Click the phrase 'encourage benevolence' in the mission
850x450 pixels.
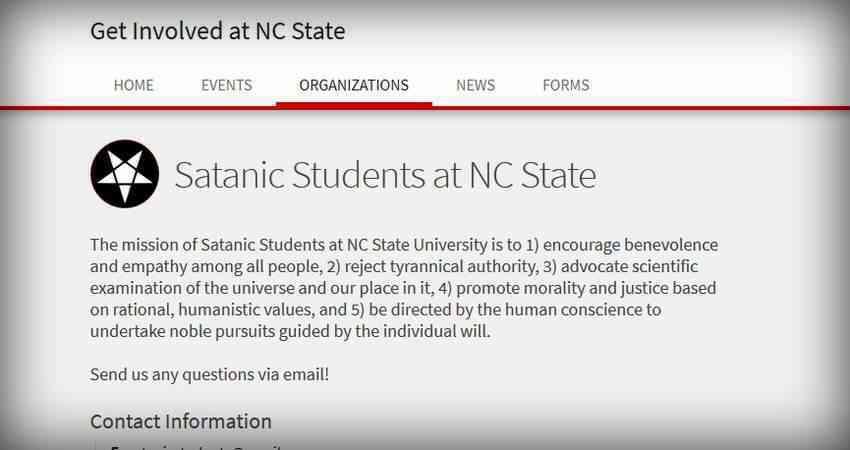pos(630,245)
